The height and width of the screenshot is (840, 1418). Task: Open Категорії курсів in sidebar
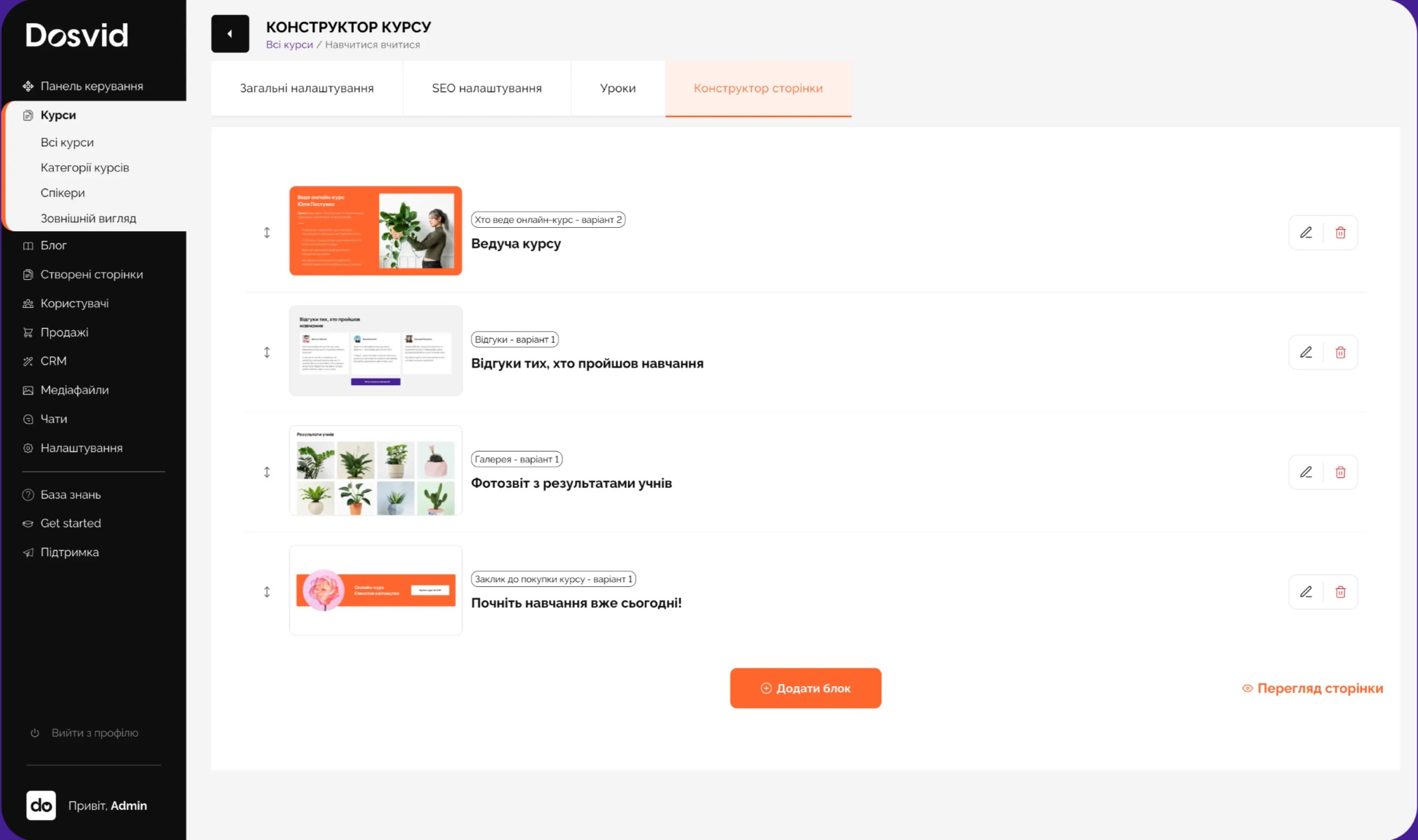[85, 168]
